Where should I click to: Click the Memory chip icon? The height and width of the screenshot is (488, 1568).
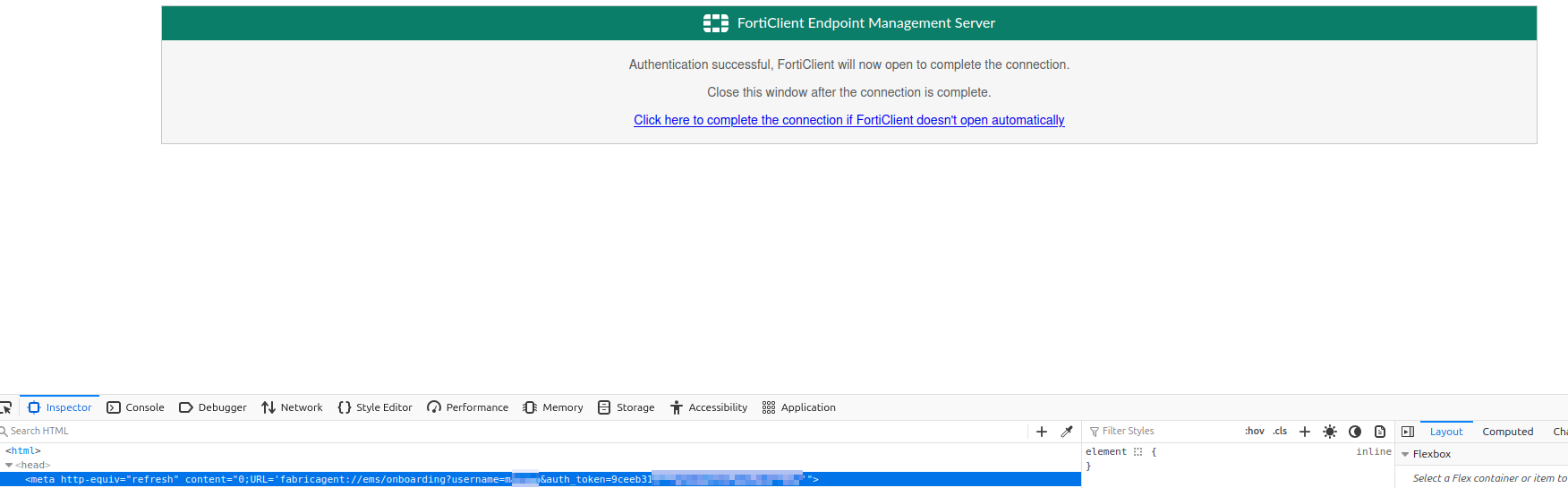[x=530, y=407]
